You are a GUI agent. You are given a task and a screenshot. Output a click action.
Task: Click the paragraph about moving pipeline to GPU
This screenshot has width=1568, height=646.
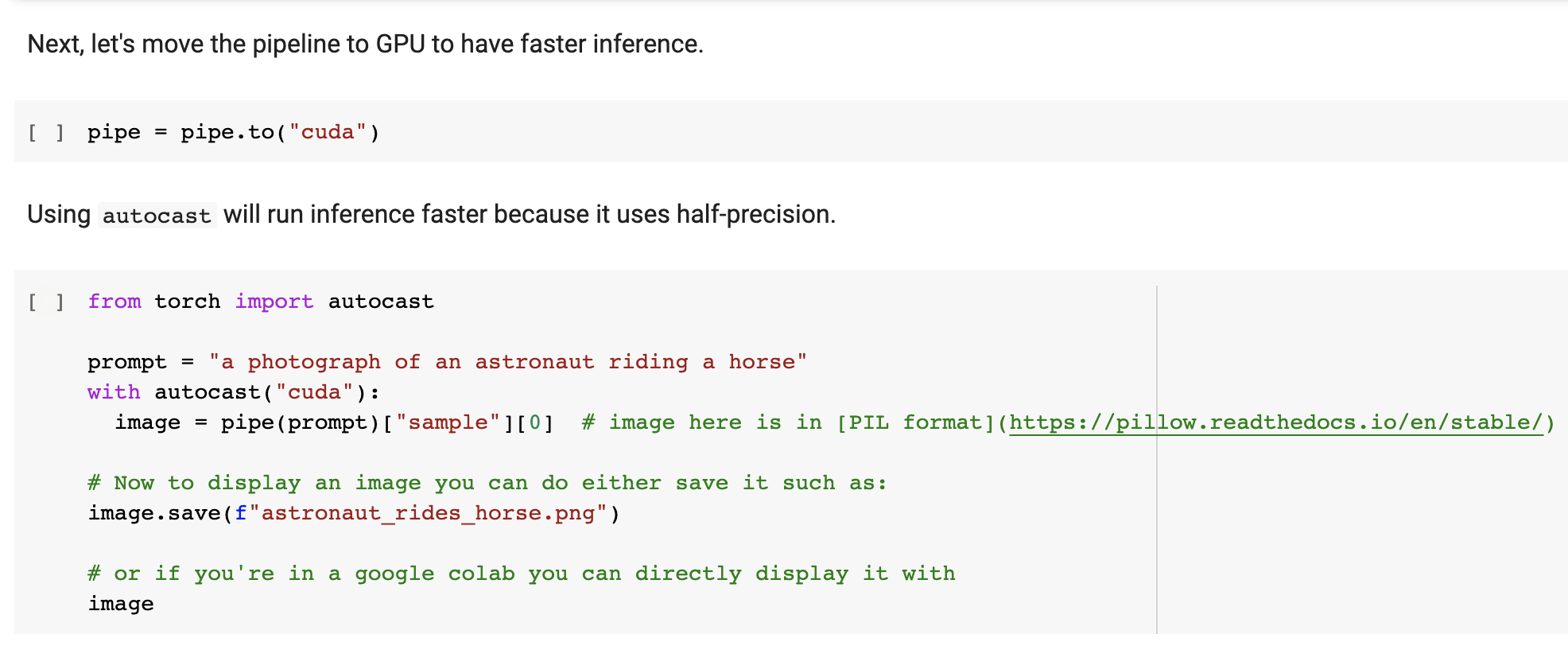365,44
